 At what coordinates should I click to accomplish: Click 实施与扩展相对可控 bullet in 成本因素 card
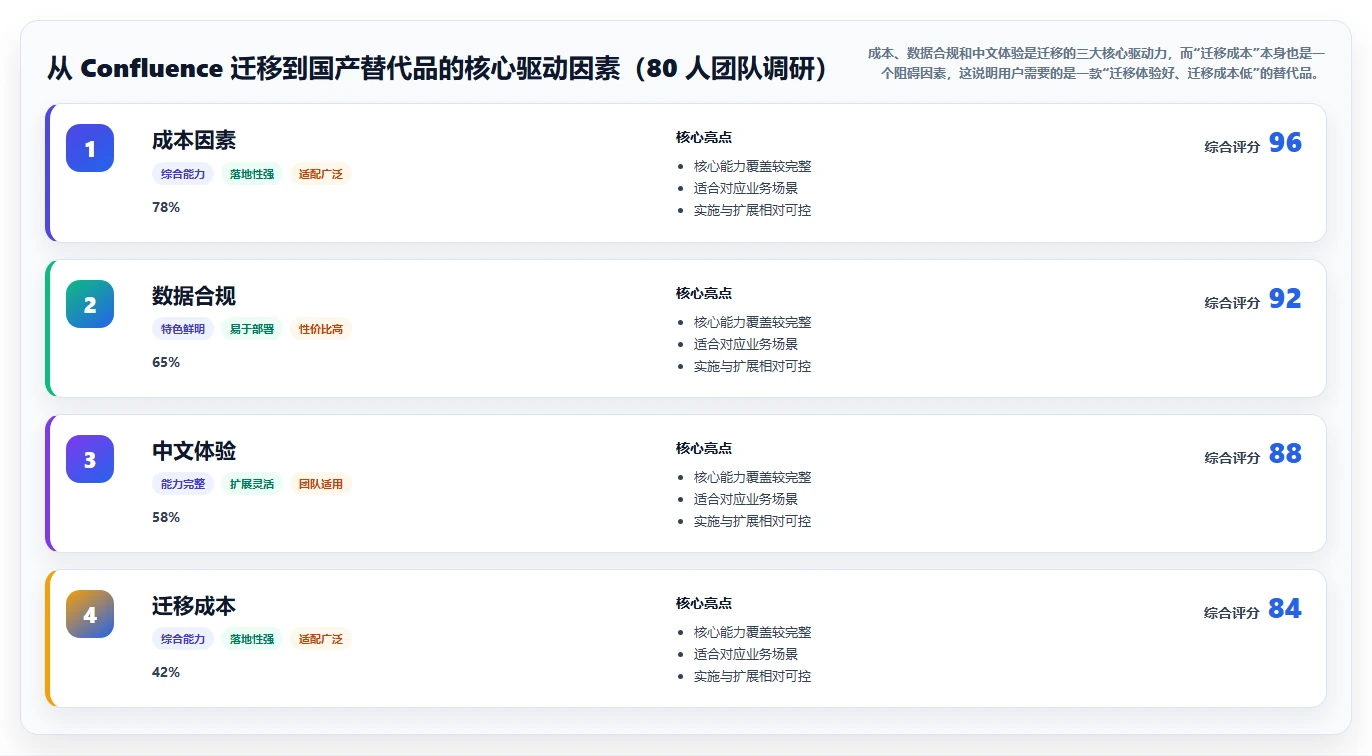tap(753, 210)
